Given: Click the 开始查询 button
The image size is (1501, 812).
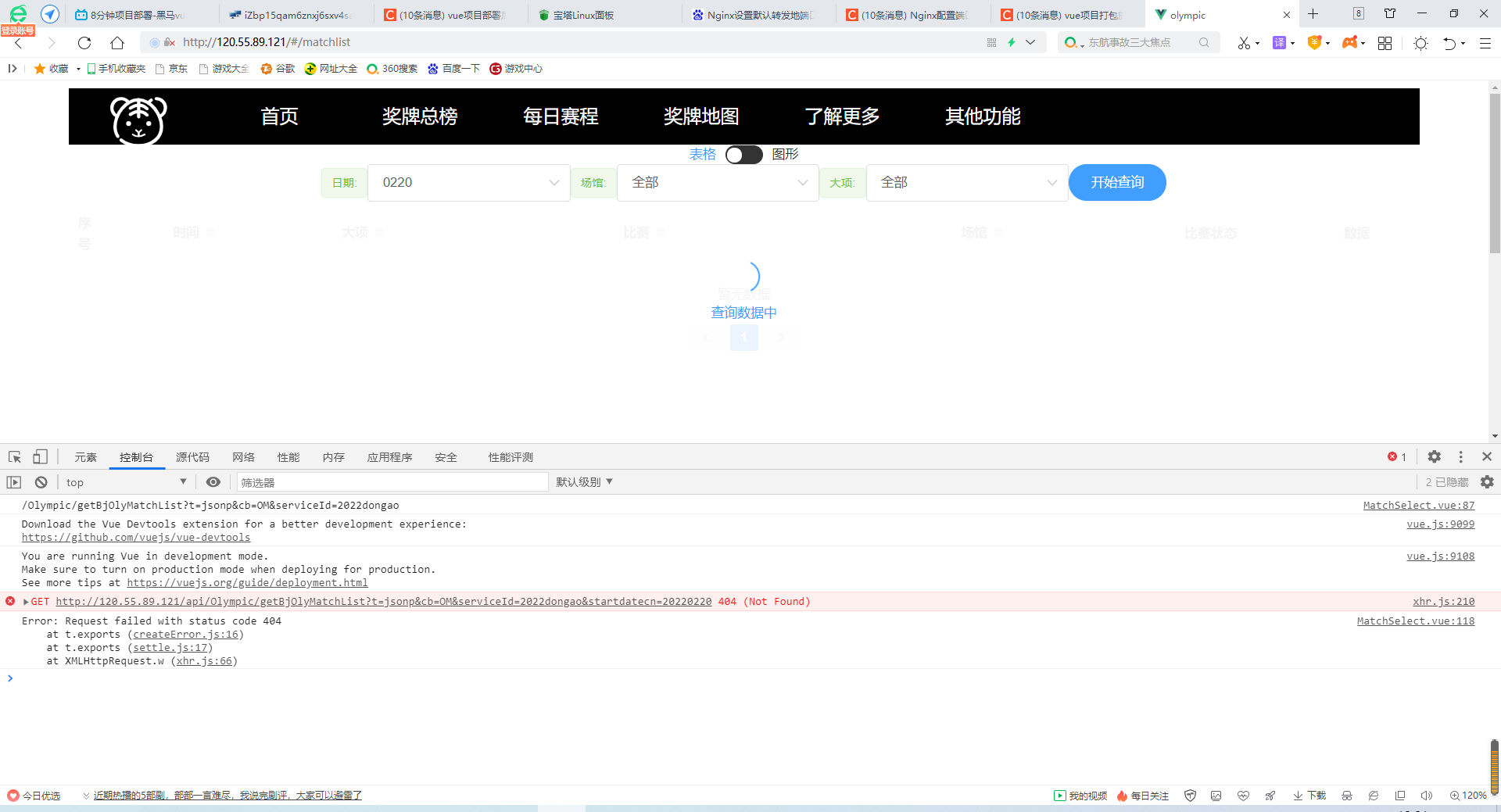Looking at the screenshot, I should pyautogui.click(x=1117, y=183).
